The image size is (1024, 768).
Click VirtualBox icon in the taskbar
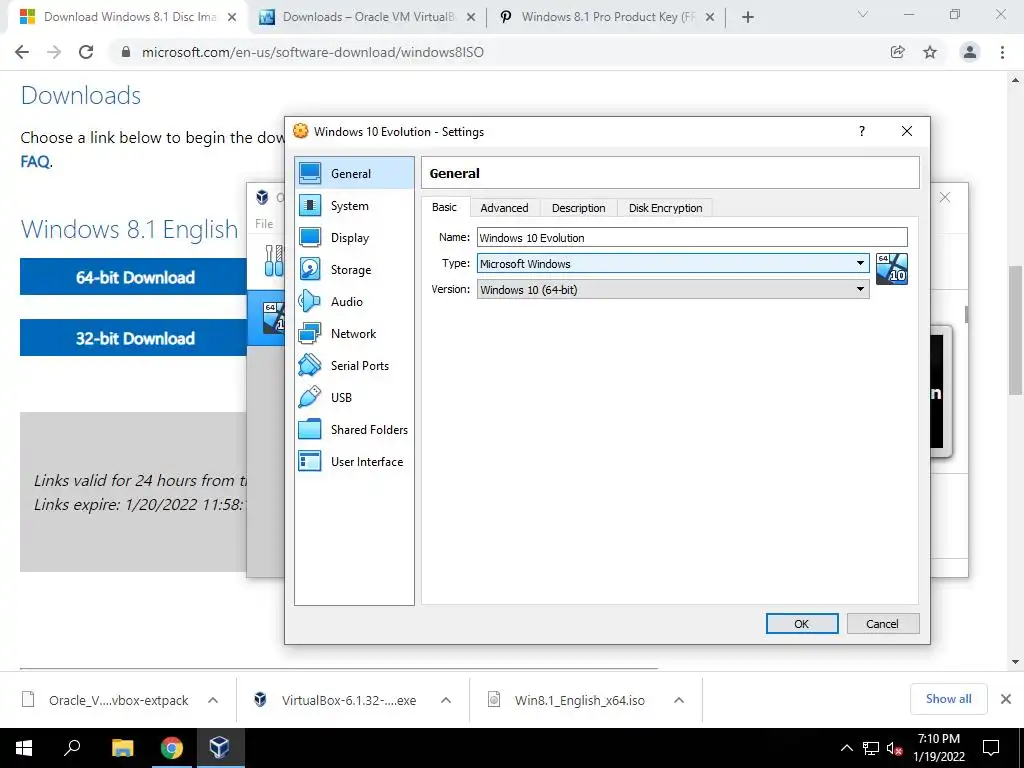219,748
